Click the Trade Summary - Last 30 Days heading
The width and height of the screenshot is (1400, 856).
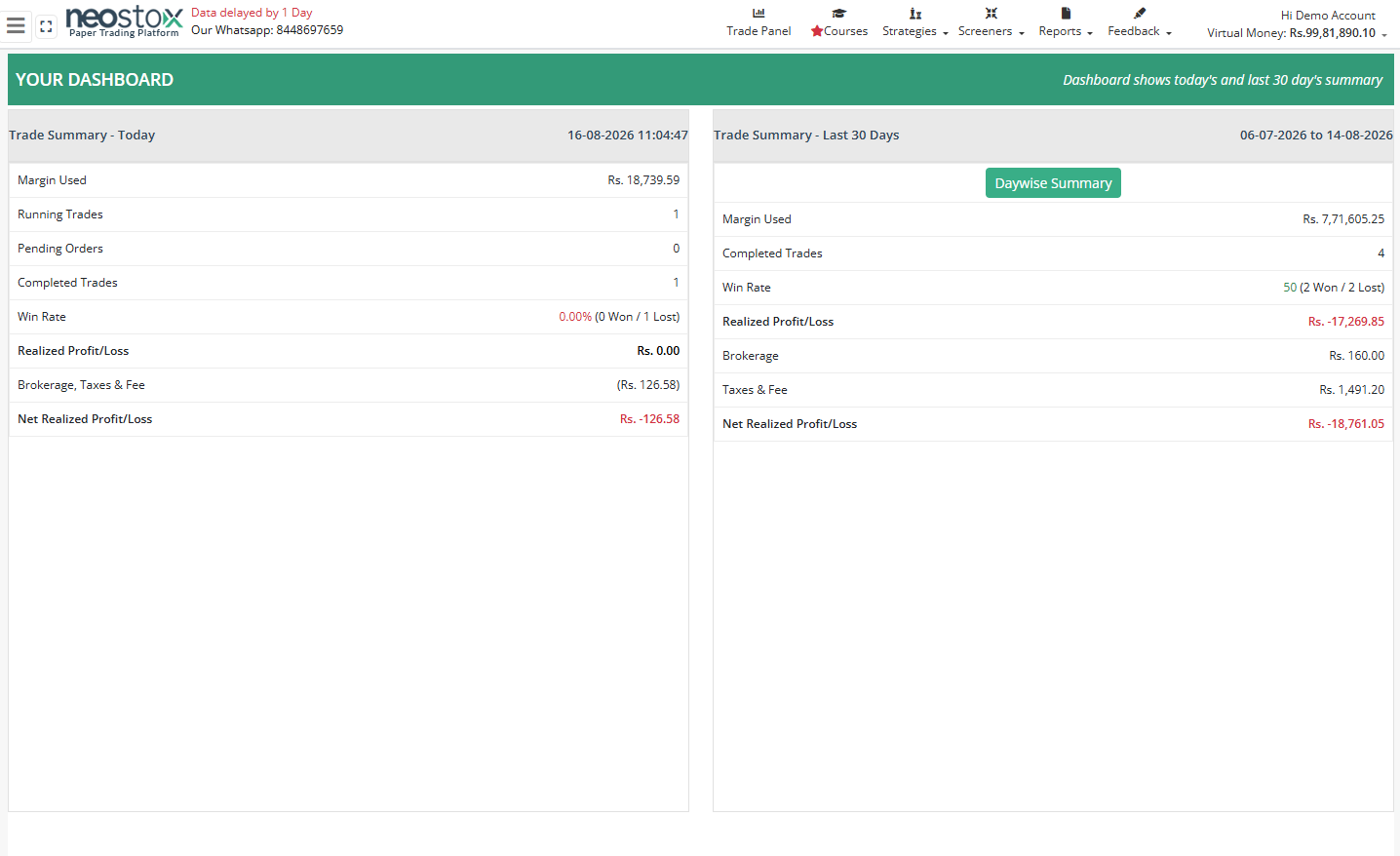(x=806, y=136)
